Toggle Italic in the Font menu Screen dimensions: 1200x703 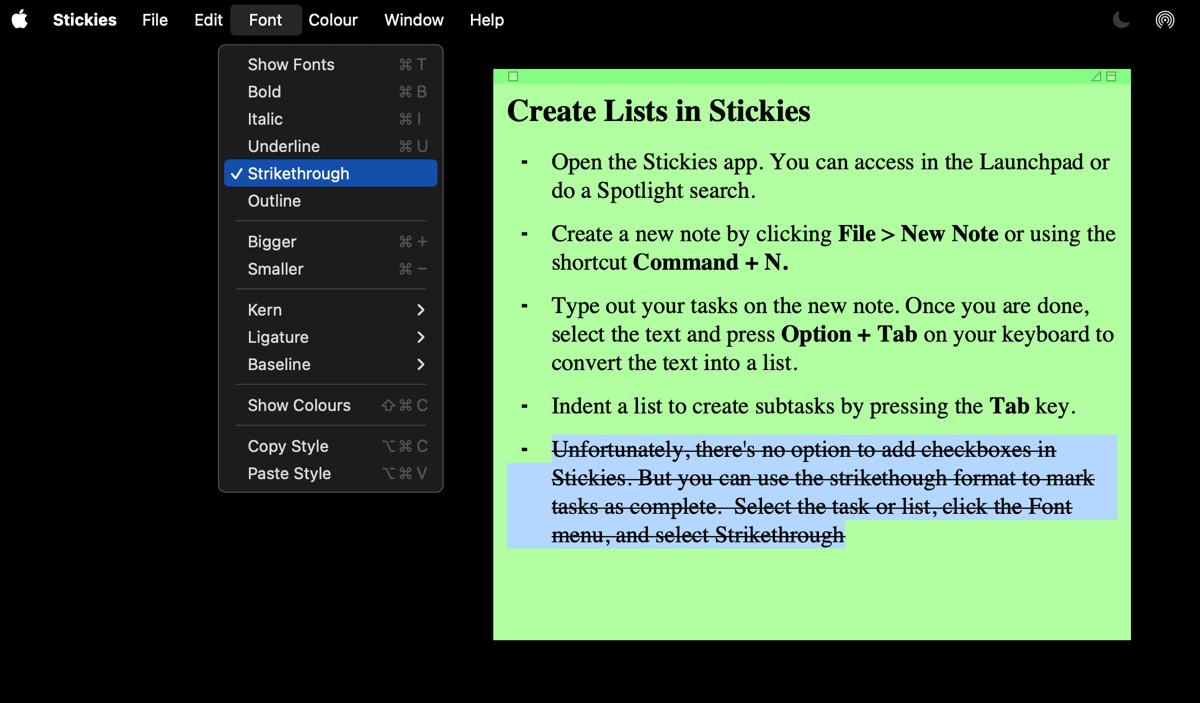pos(331,119)
